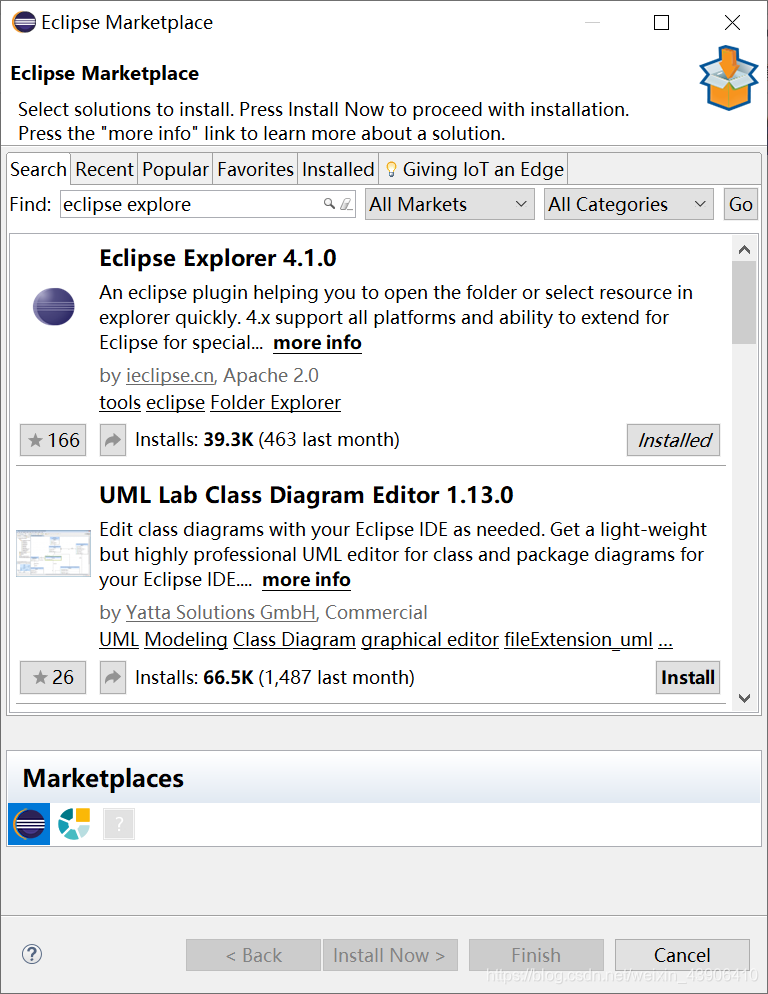768x994 pixels.
Task: Click the Eclipse Explorer plugin logo
Action: (x=54, y=306)
